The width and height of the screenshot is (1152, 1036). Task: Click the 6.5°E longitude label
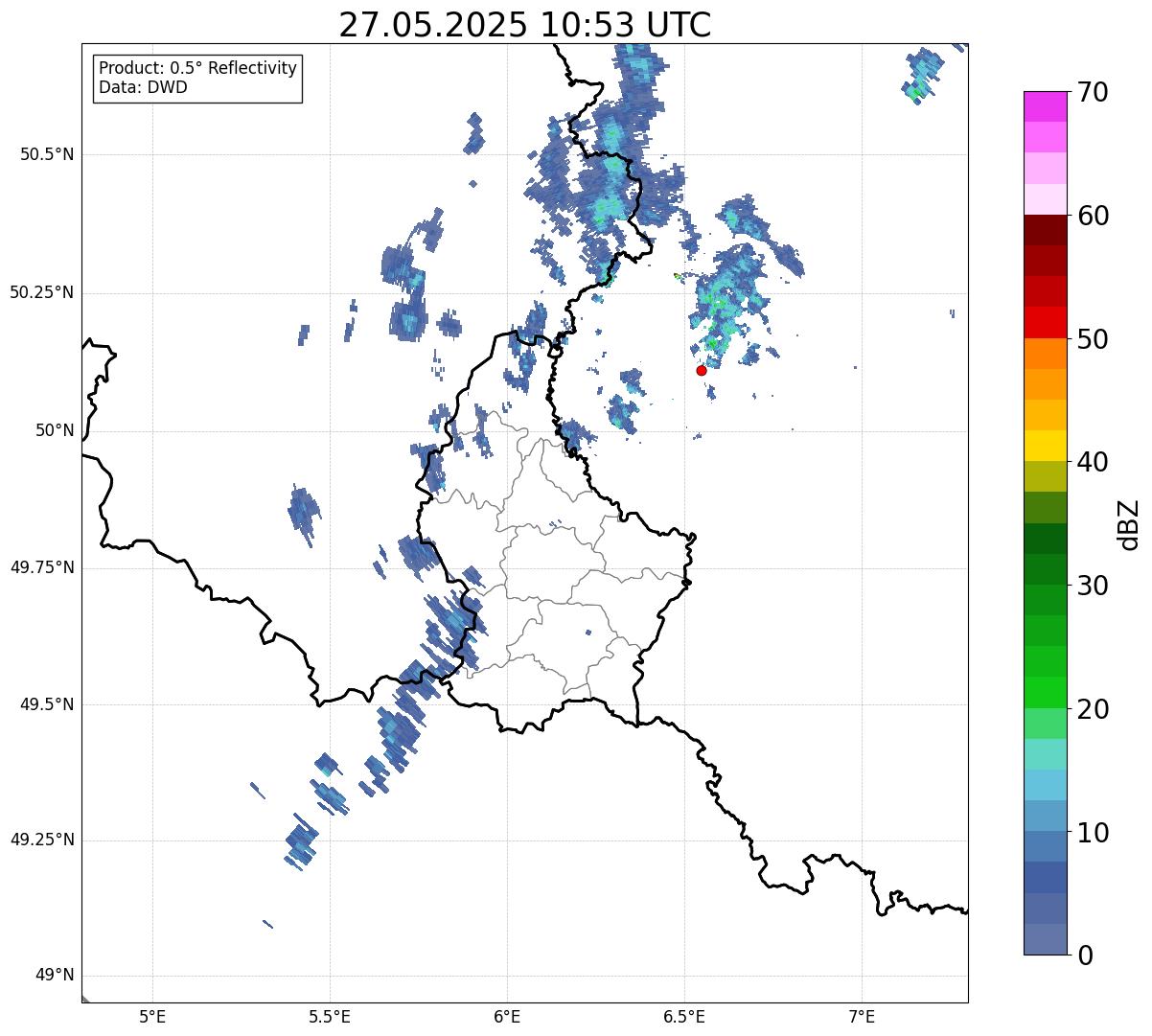(x=684, y=1016)
